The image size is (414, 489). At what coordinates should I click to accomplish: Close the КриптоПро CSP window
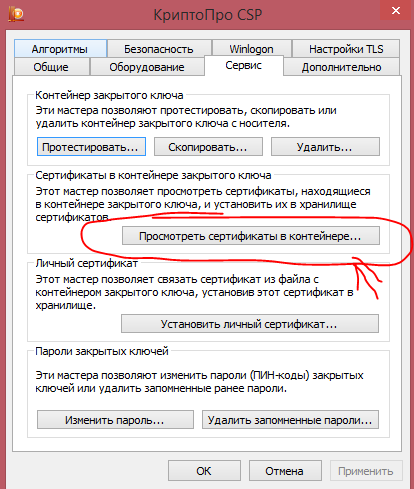[396, 10]
